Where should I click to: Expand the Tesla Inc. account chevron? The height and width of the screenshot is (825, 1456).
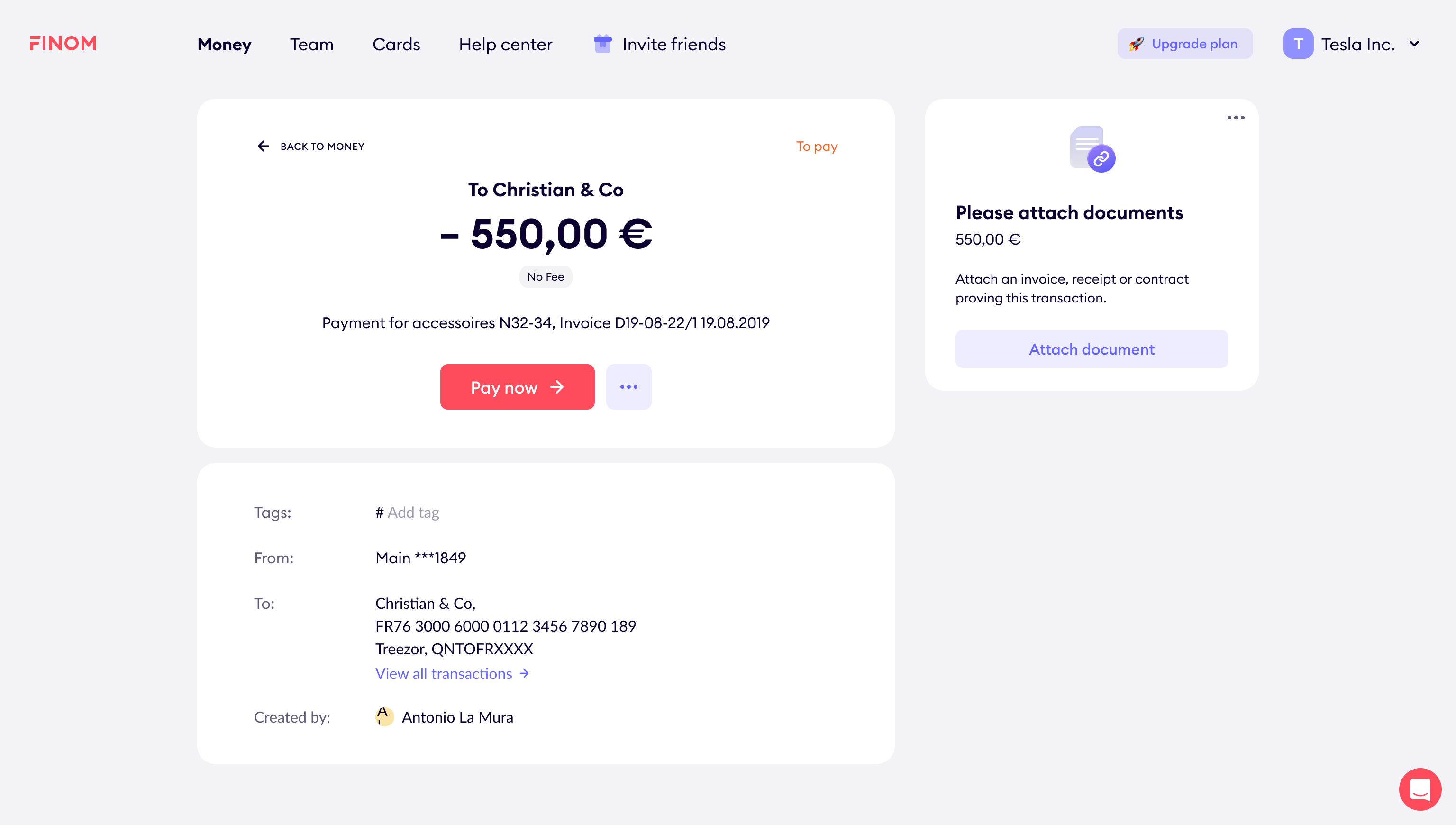(1414, 44)
